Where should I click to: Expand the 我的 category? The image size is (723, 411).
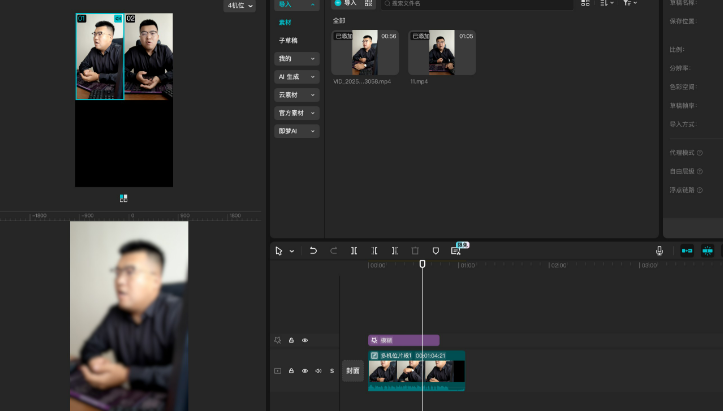point(296,59)
